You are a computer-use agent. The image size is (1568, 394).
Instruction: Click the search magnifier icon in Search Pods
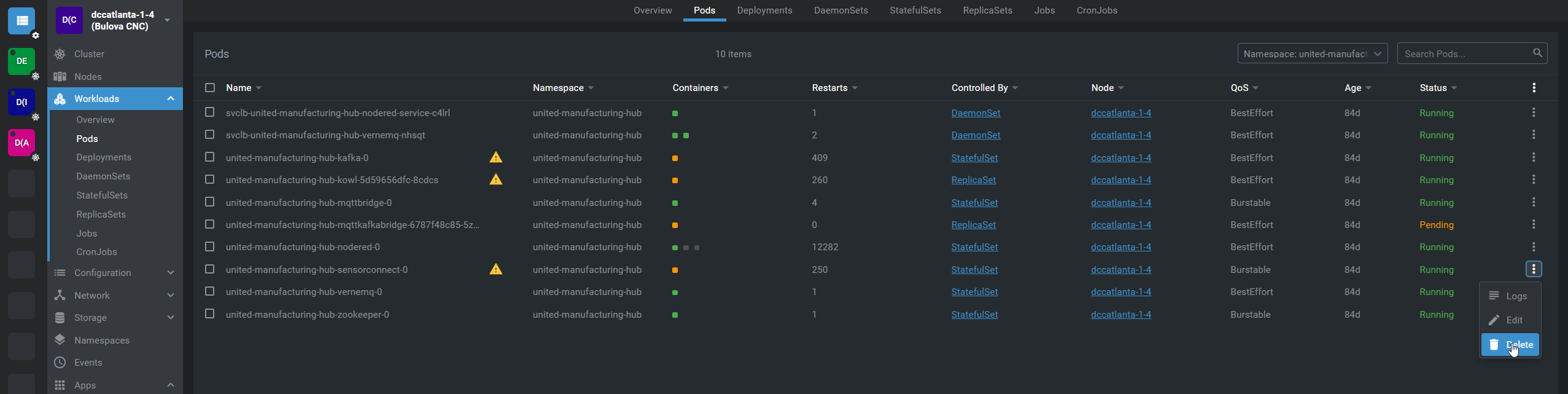(x=1537, y=53)
